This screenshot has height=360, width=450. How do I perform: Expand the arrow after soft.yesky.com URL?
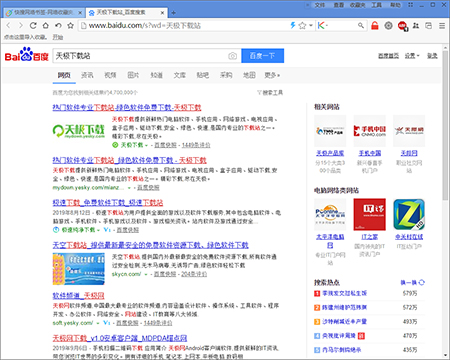(x=98, y=323)
